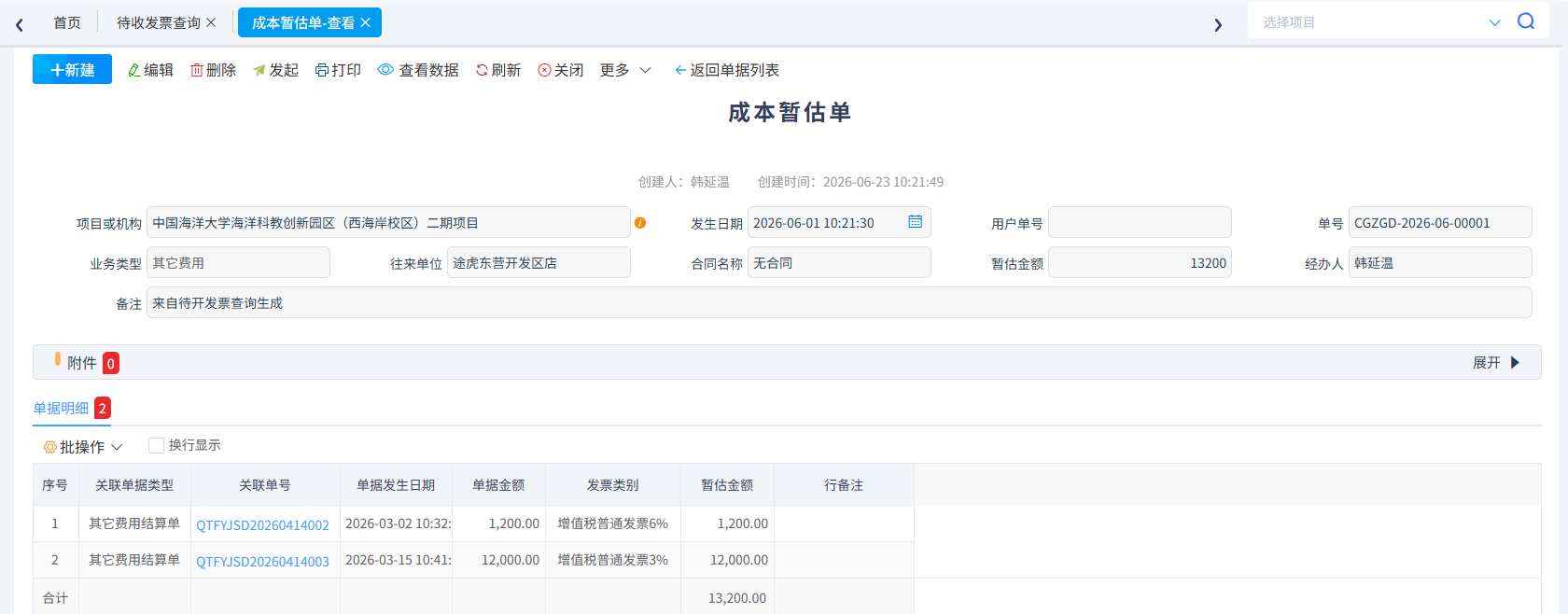Toggle the 换行显示 checkbox
The width and height of the screenshot is (1568, 614).
pos(156,445)
